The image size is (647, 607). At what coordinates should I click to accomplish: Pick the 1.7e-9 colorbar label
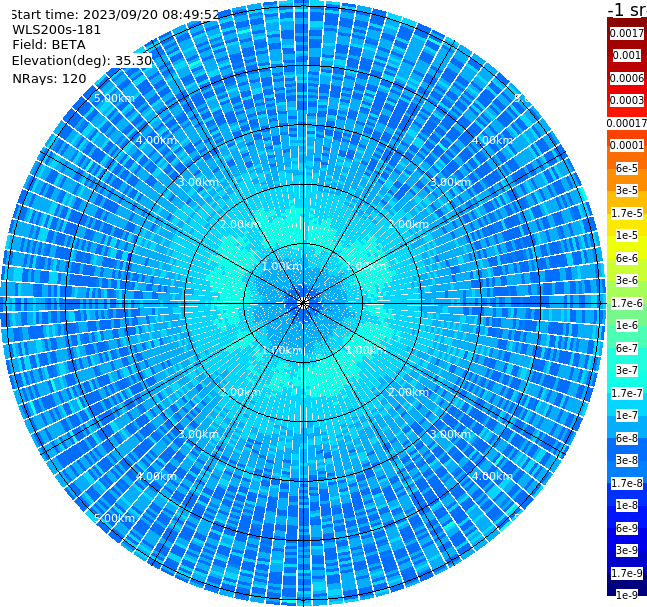coord(627,573)
